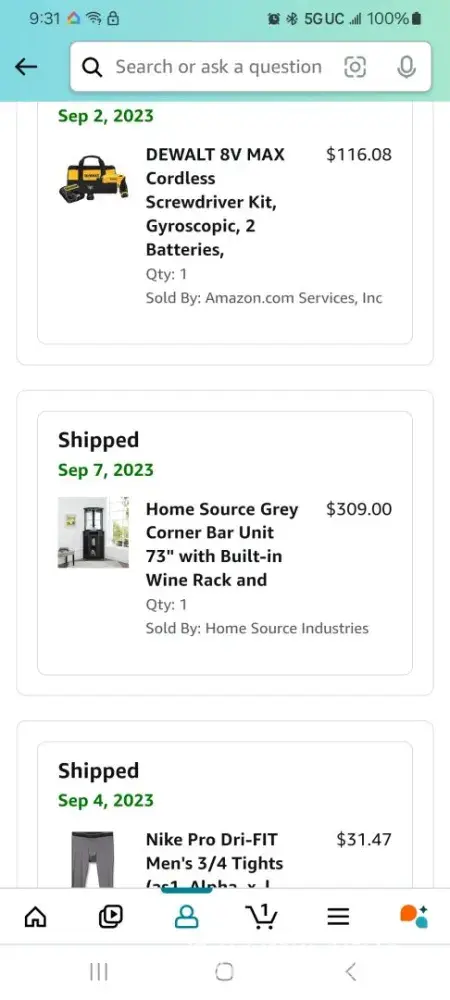Tap the search magnifier icon

pyautogui.click(x=92, y=67)
